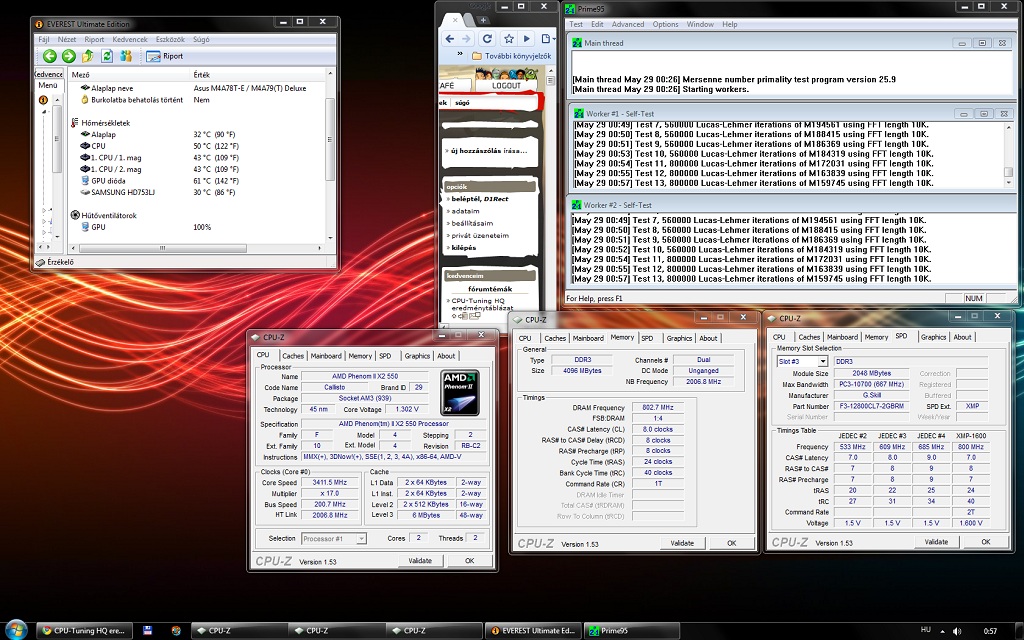Click the EVEREST horizontal scrollbar thumb
This screenshot has width=1024, height=640.
(x=162, y=248)
